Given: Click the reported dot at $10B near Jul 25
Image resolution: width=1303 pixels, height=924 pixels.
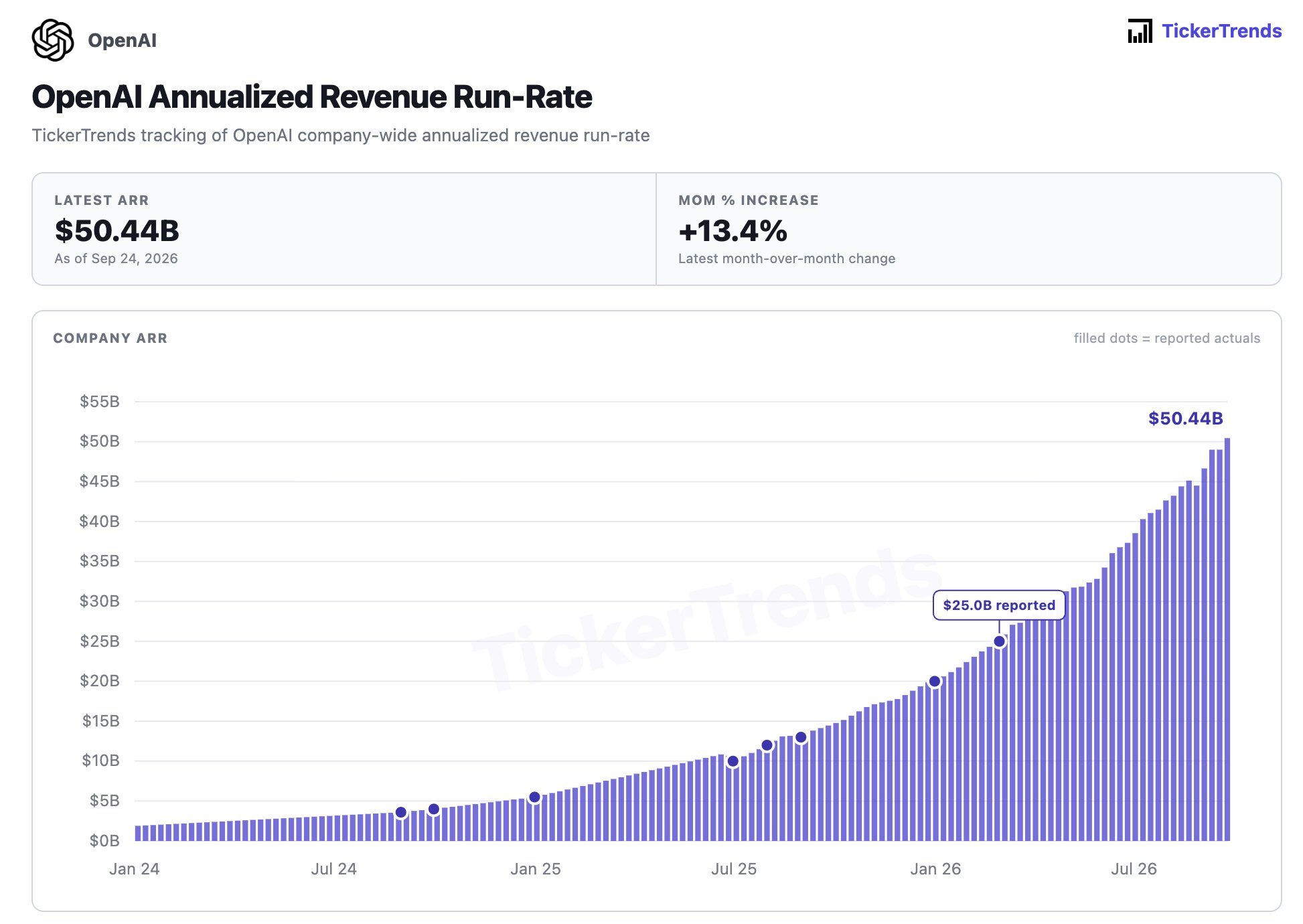Looking at the screenshot, I should (x=733, y=761).
